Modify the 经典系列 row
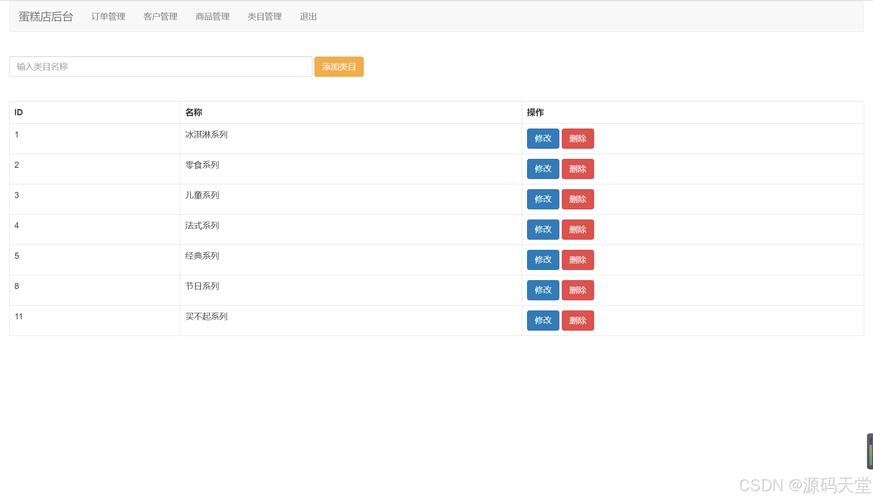Screen dimensions: 873x500 click(543, 260)
